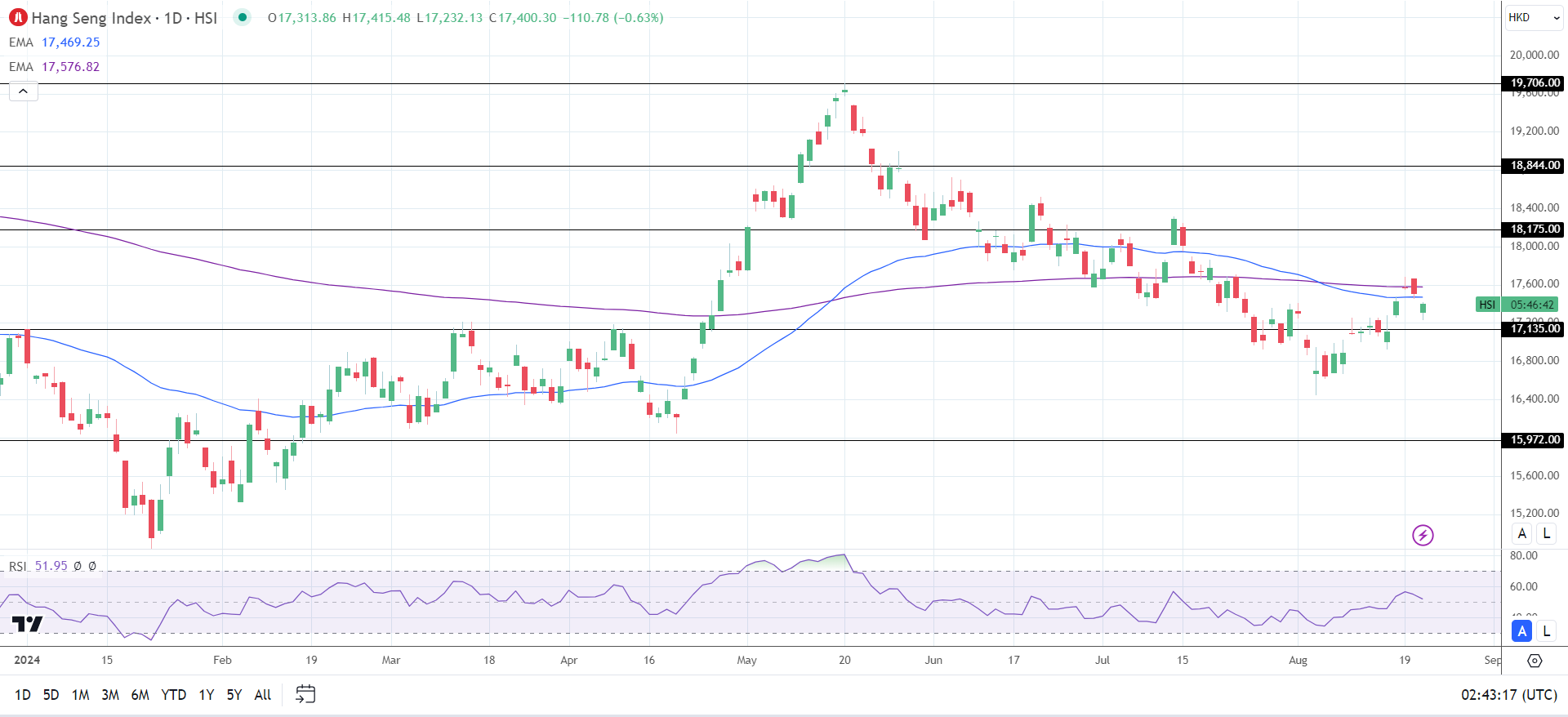
Task: Click the green HSI price label
Action: pos(1487,305)
